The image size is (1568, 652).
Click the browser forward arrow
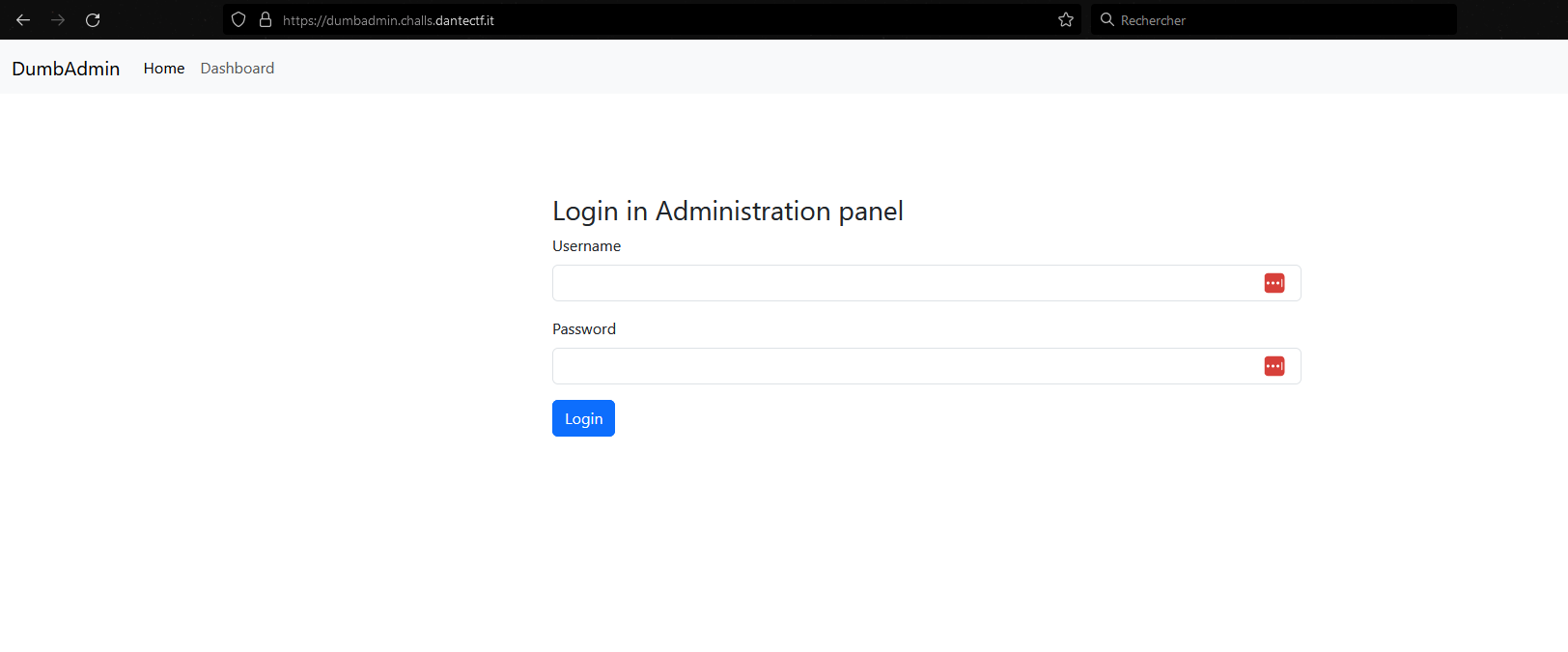pos(58,19)
